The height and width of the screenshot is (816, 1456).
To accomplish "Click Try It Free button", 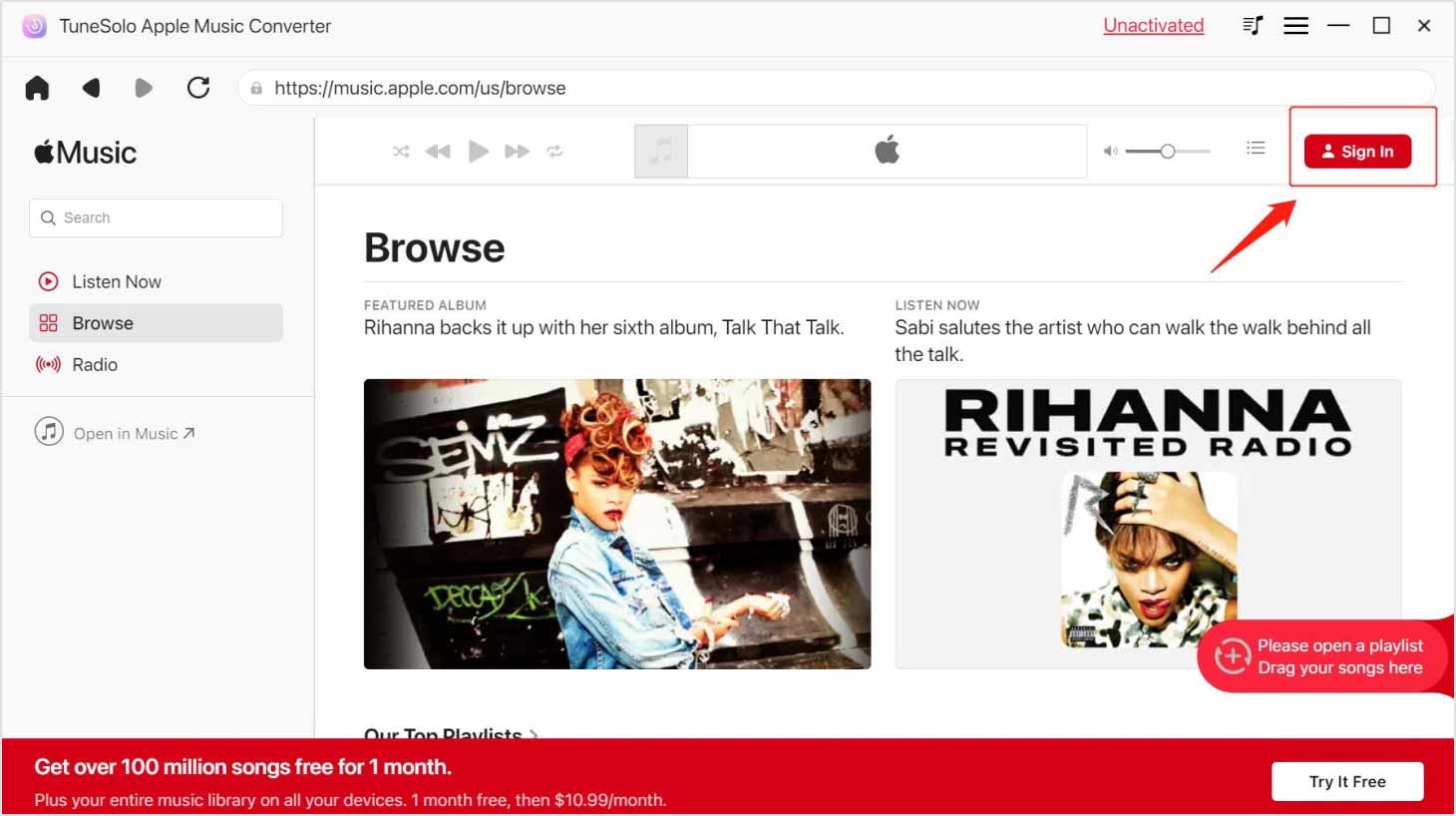I will (1347, 781).
